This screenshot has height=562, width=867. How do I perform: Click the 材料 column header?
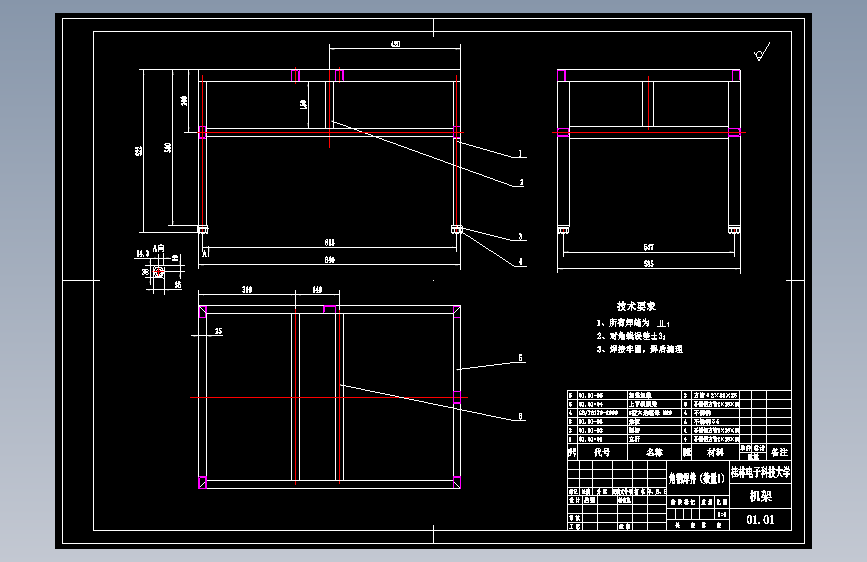click(715, 452)
